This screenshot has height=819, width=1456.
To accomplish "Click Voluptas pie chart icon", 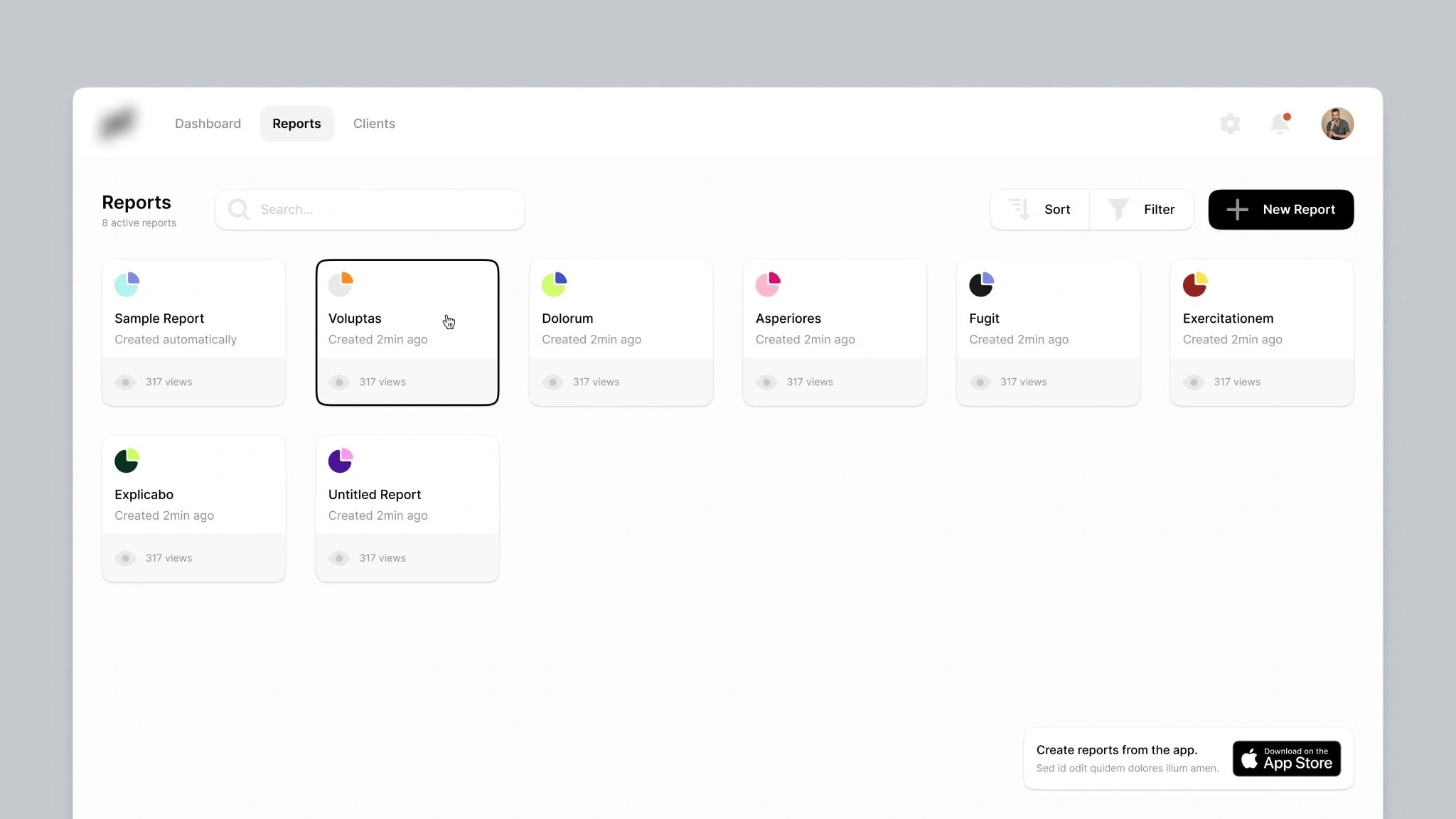I will (x=341, y=284).
